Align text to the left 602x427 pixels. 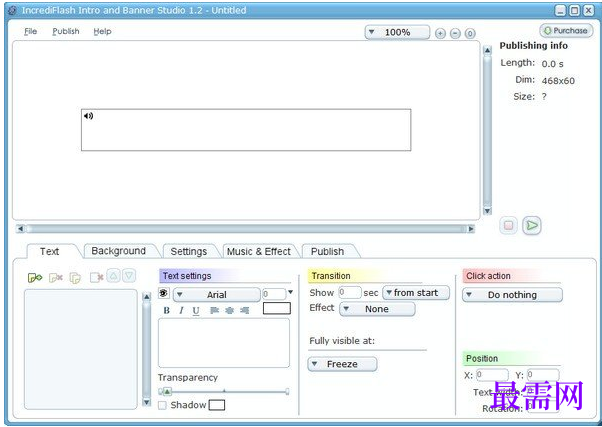pyautogui.click(x=214, y=310)
